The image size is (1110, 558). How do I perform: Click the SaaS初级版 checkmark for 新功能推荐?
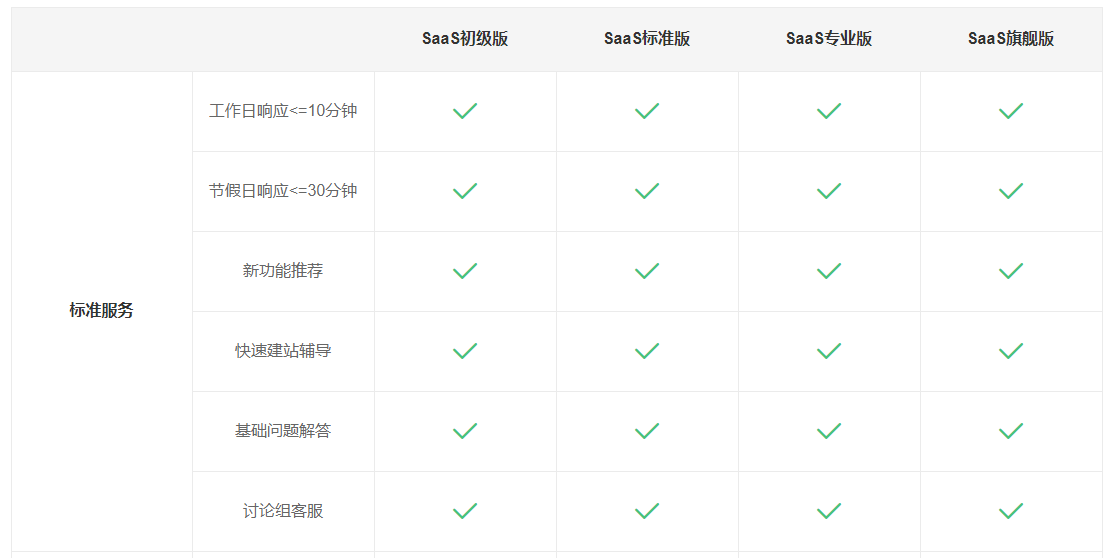pos(465,271)
